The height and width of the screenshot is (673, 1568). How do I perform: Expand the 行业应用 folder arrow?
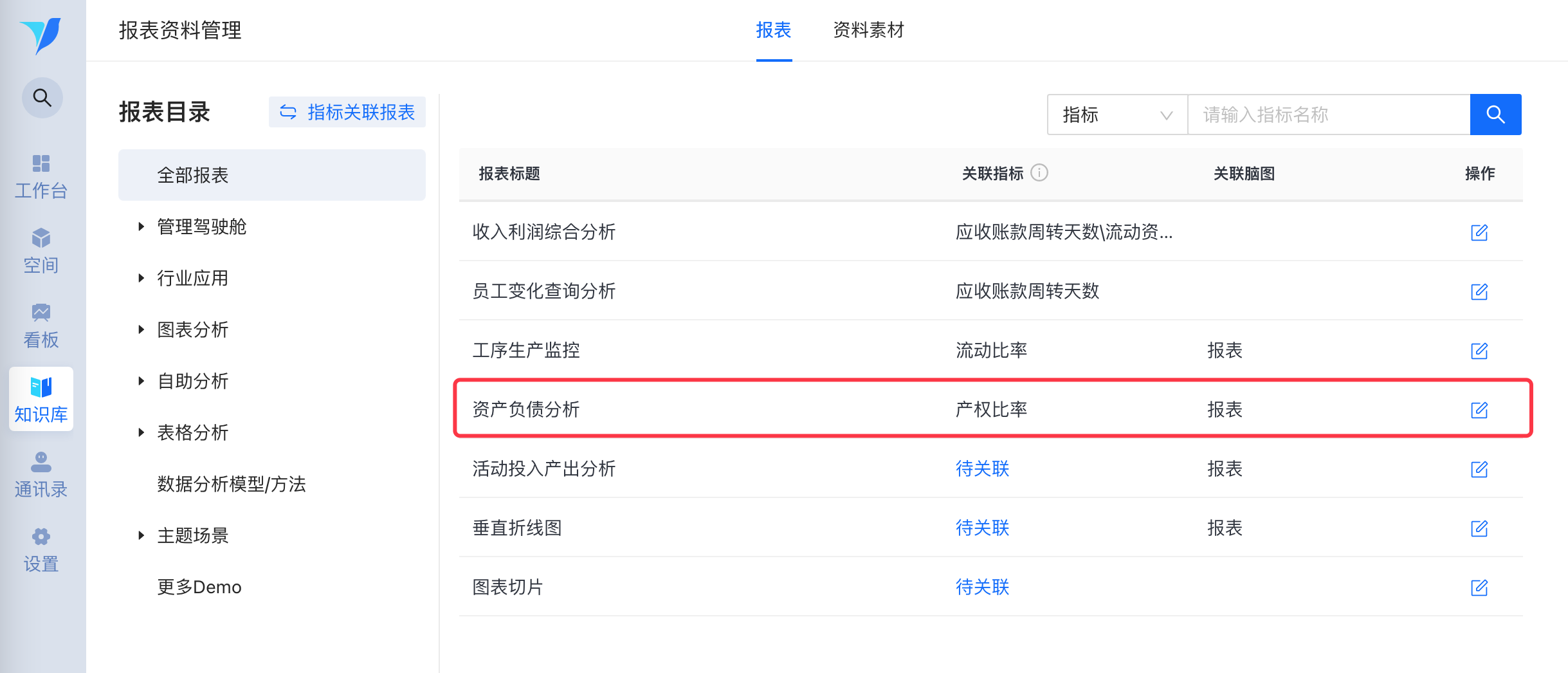141,278
